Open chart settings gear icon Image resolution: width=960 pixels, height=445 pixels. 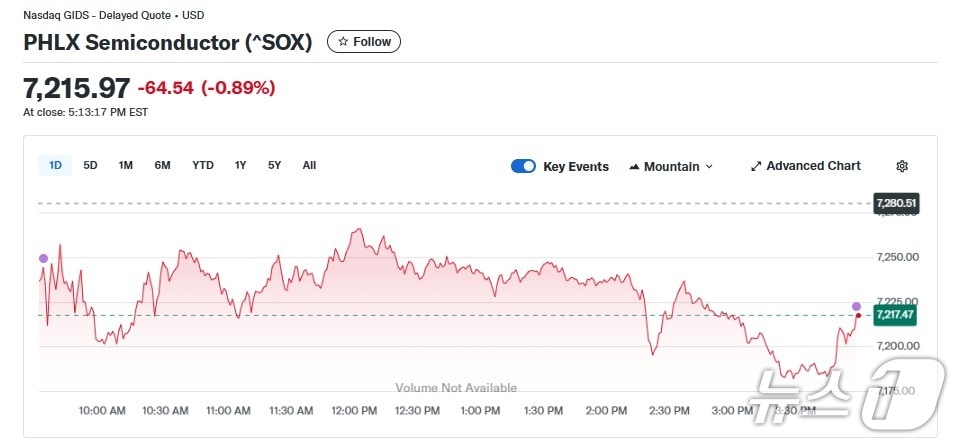pos(902,166)
